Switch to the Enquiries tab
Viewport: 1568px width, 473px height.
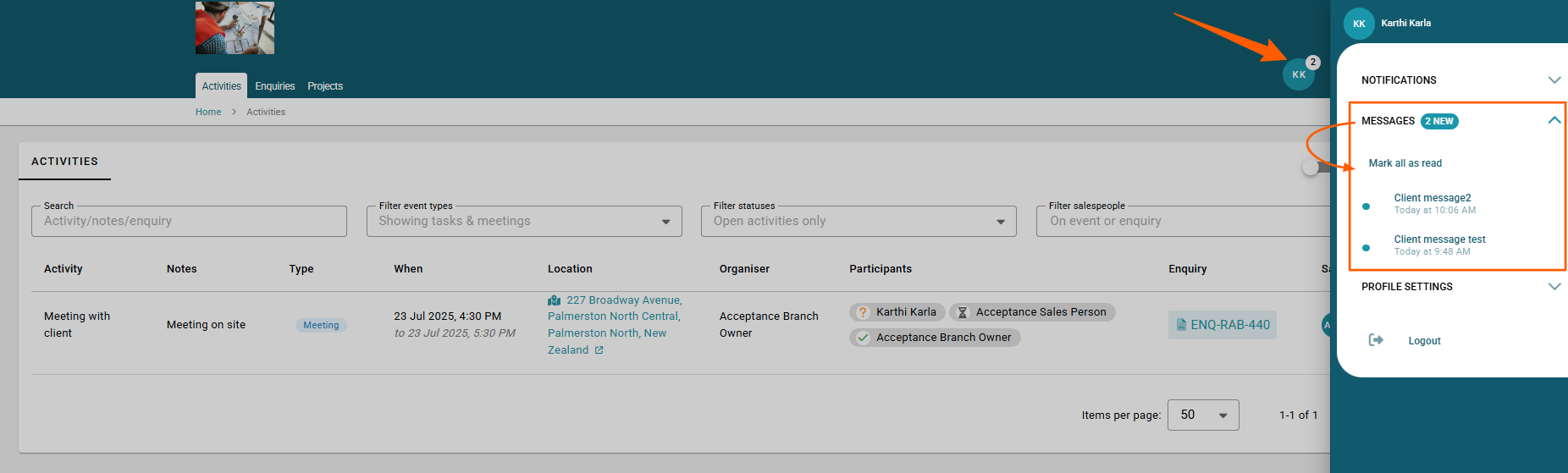[x=275, y=85]
